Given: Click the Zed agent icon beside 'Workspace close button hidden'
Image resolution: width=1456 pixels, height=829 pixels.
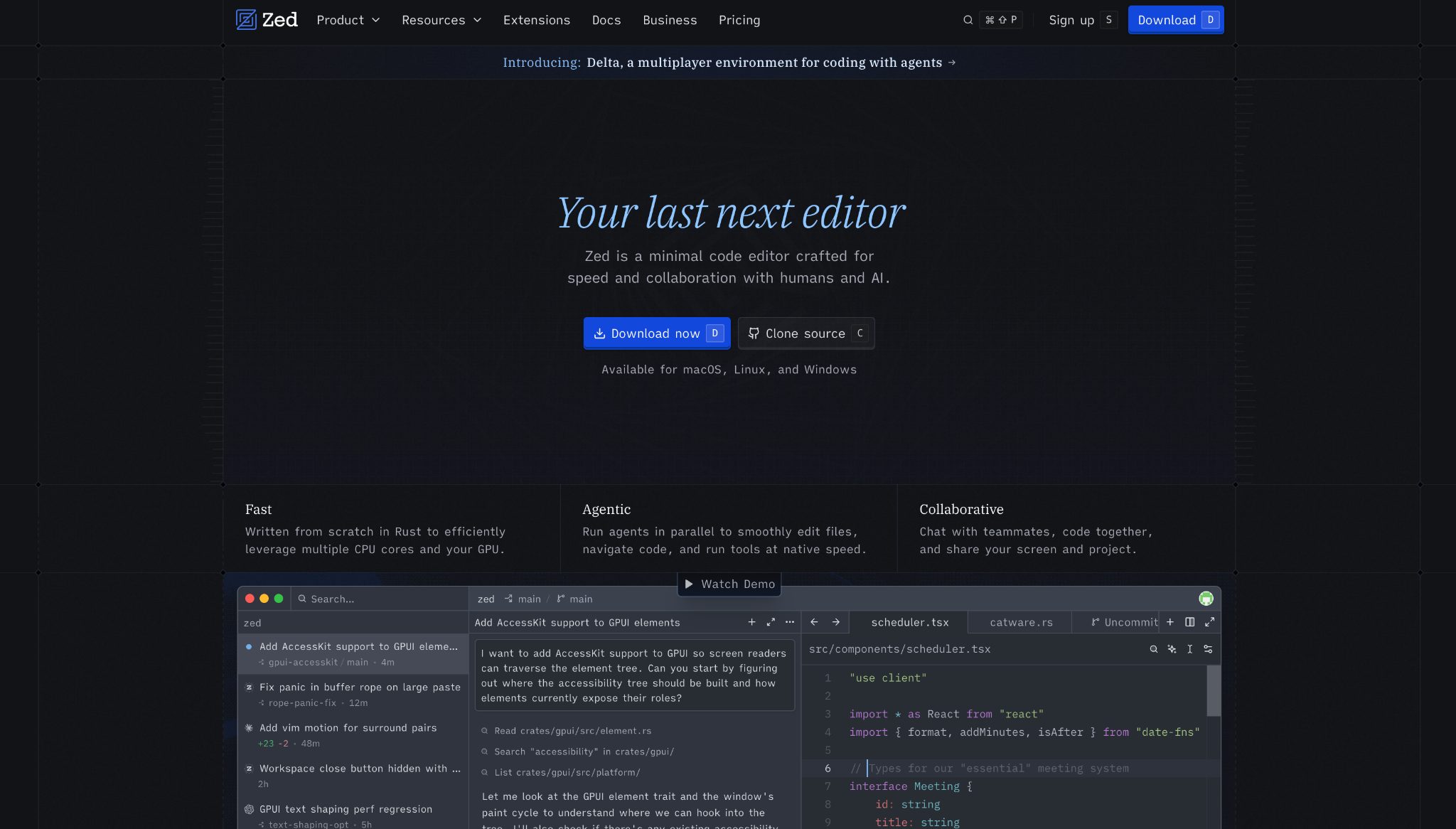Looking at the screenshot, I should [249, 768].
